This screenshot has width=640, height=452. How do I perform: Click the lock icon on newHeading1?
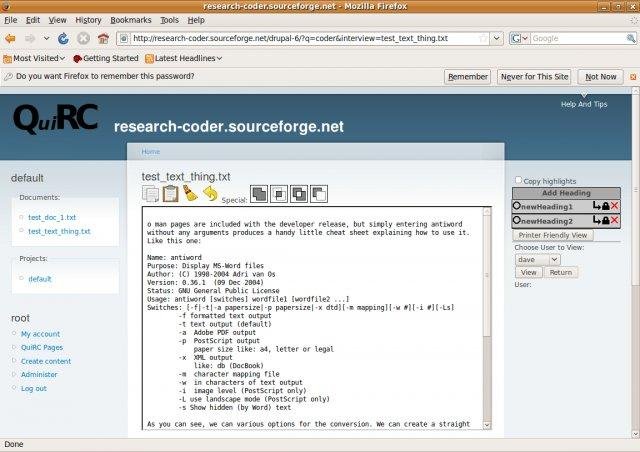[x=606, y=206]
